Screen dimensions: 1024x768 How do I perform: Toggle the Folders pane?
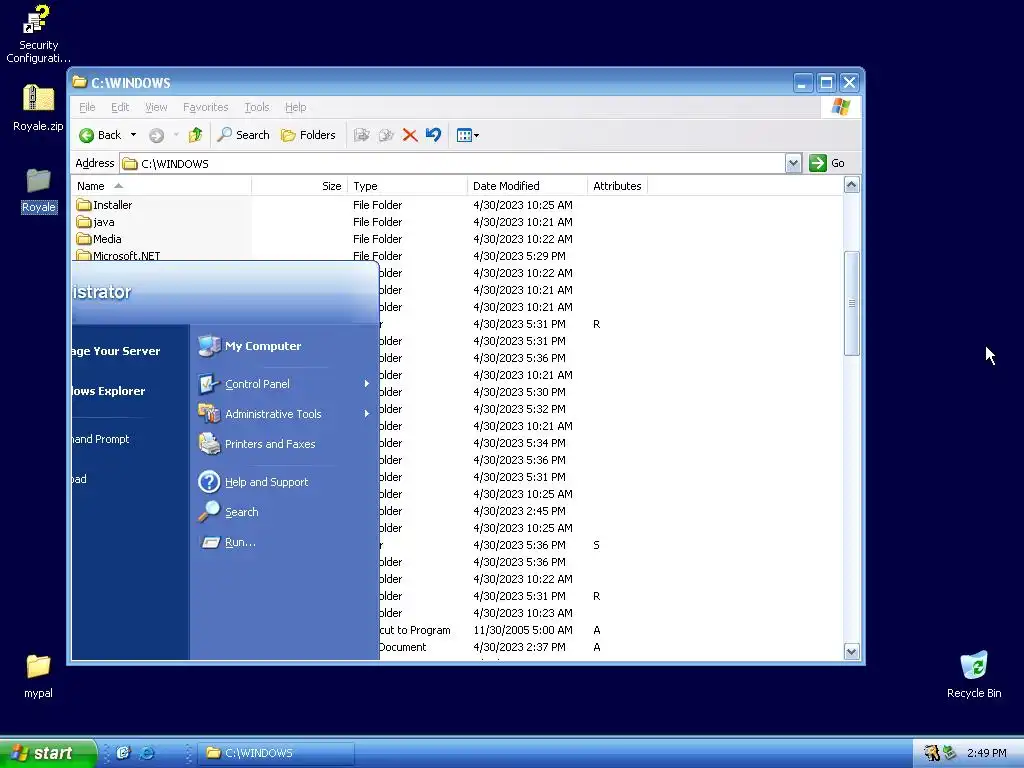[308, 135]
